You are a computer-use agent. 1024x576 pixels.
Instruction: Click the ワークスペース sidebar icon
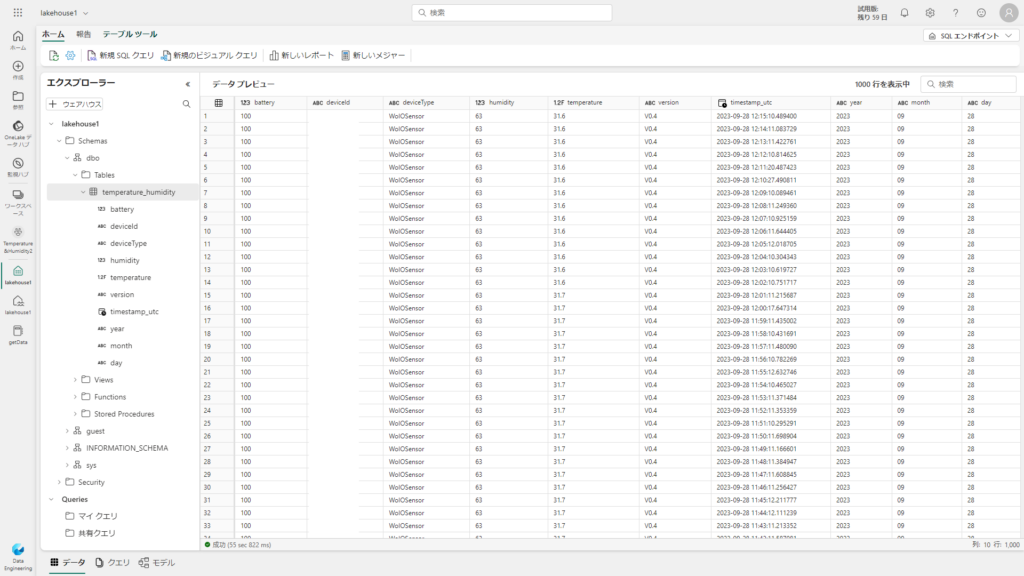coord(18,199)
